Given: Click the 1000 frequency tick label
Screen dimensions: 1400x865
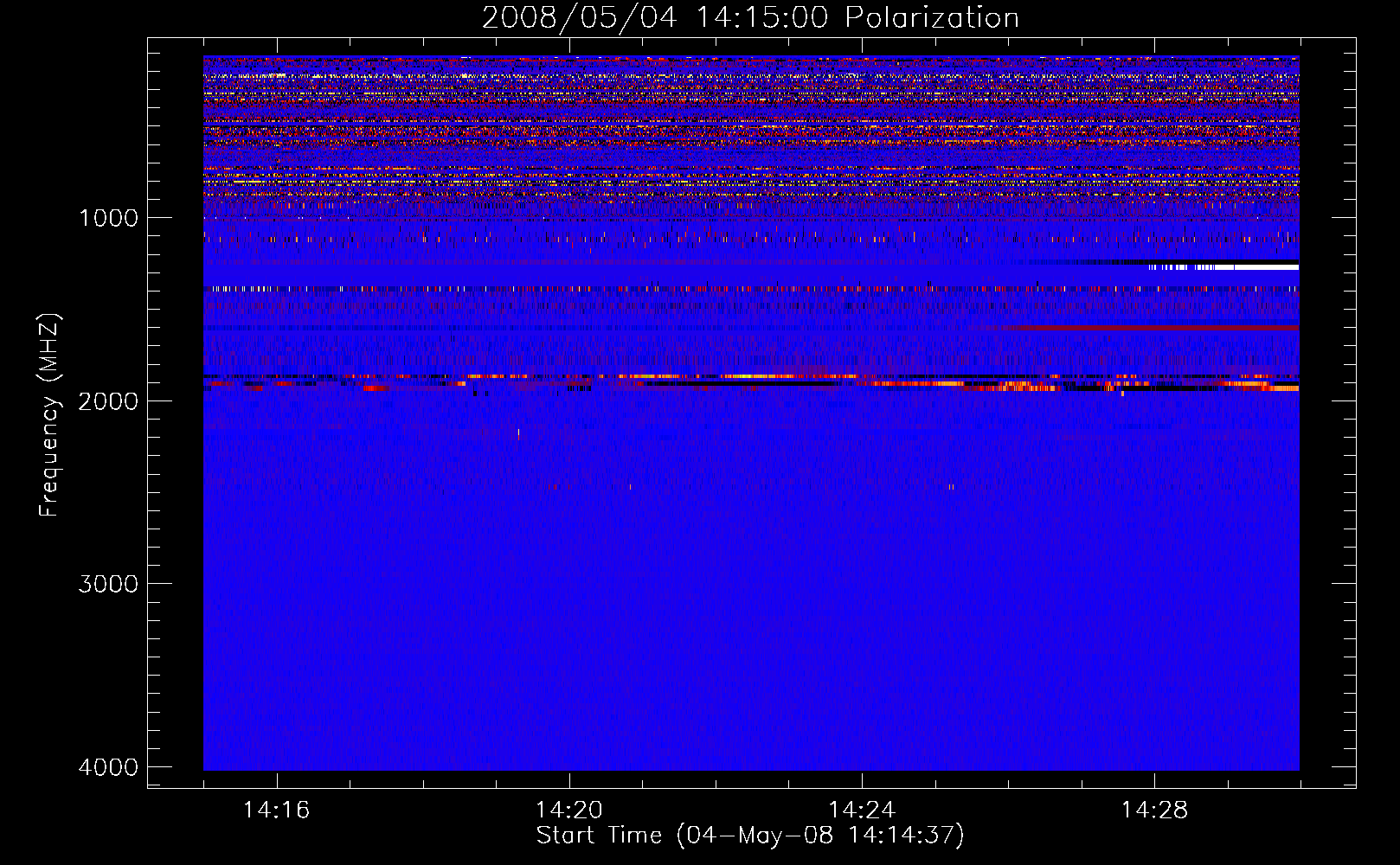Looking at the screenshot, I should tap(108, 217).
